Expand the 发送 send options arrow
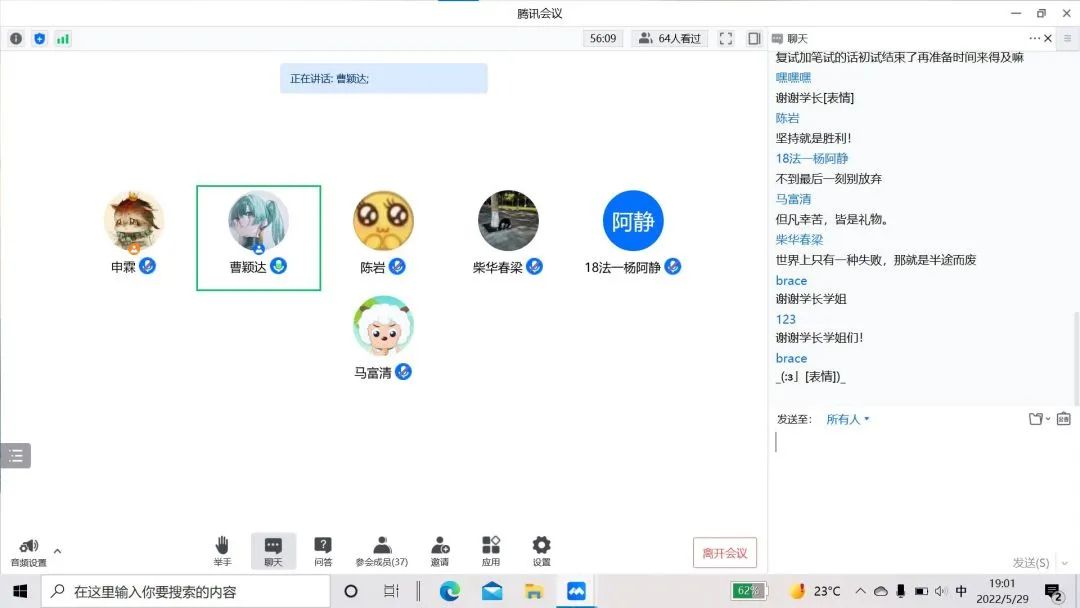 point(1065,563)
